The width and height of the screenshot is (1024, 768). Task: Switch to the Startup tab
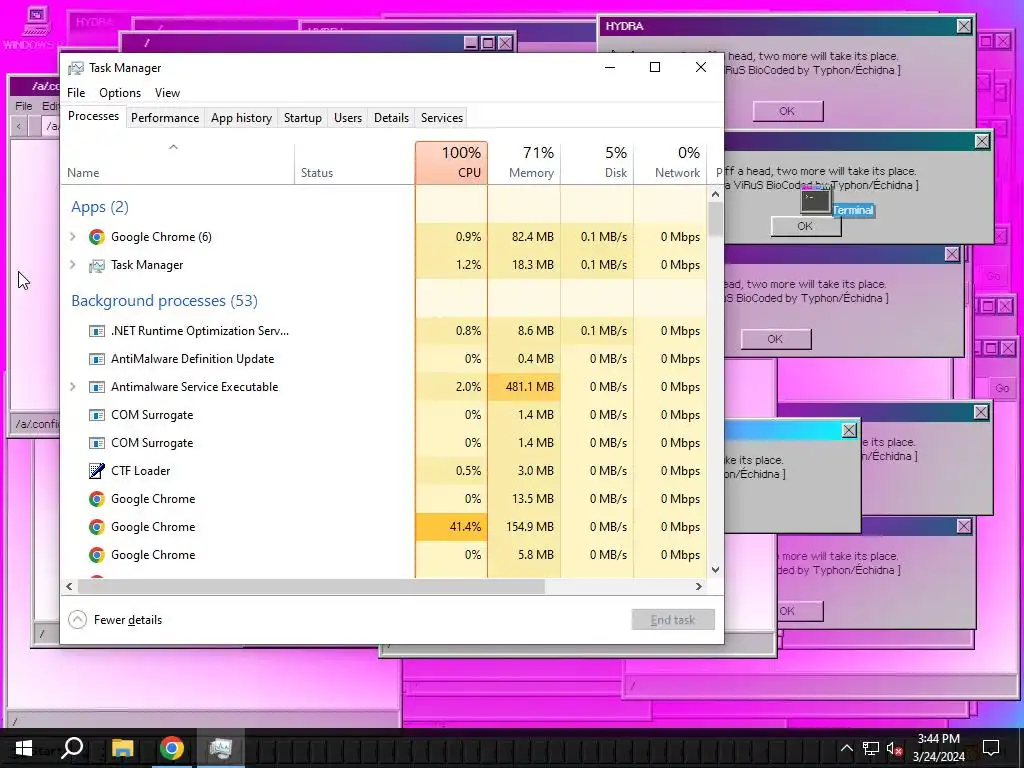pos(302,118)
